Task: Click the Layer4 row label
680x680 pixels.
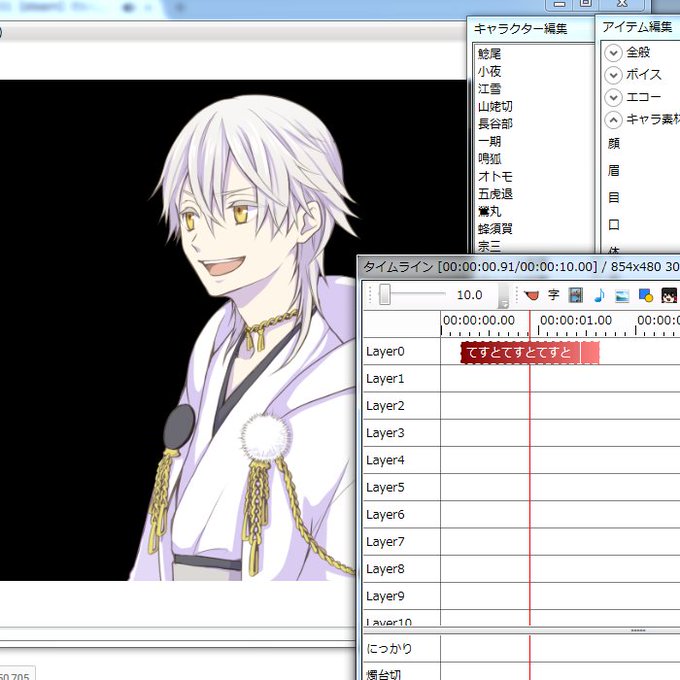Action: point(385,460)
